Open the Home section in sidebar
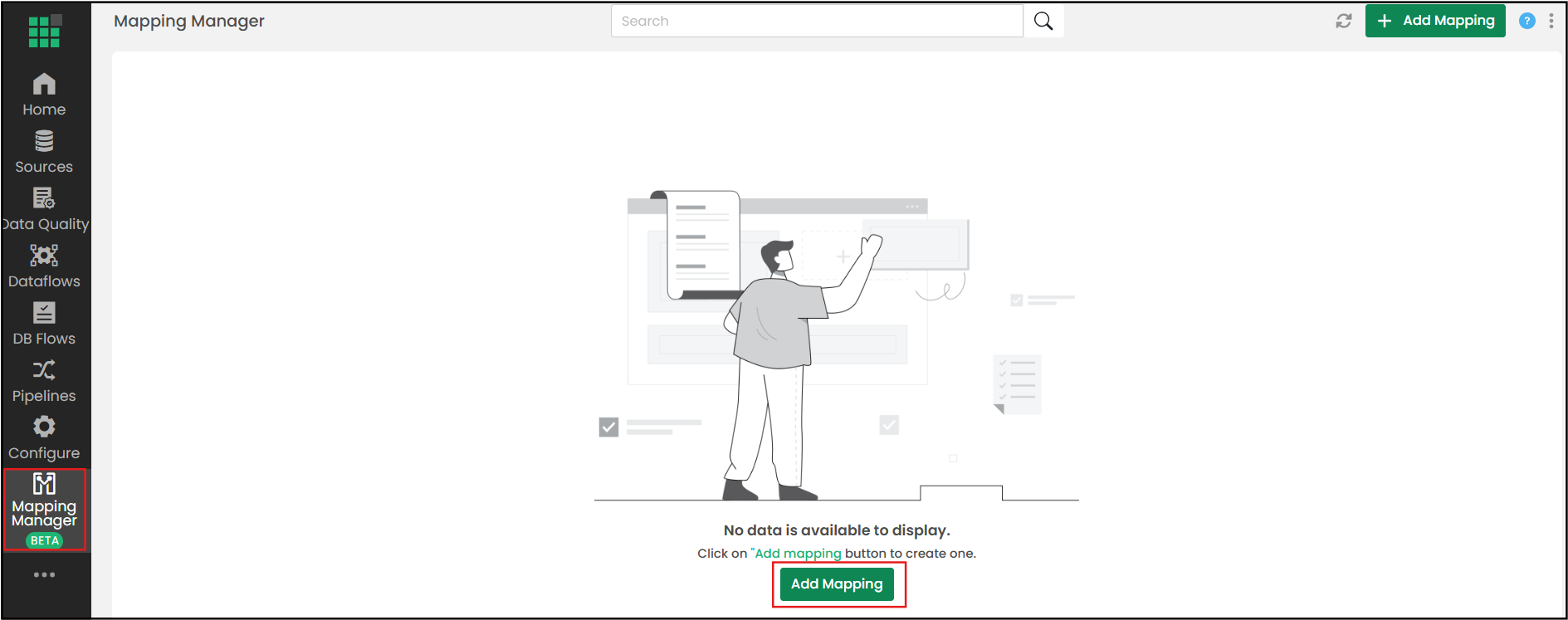This screenshot has width=1568, height=620. click(x=44, y=95)
